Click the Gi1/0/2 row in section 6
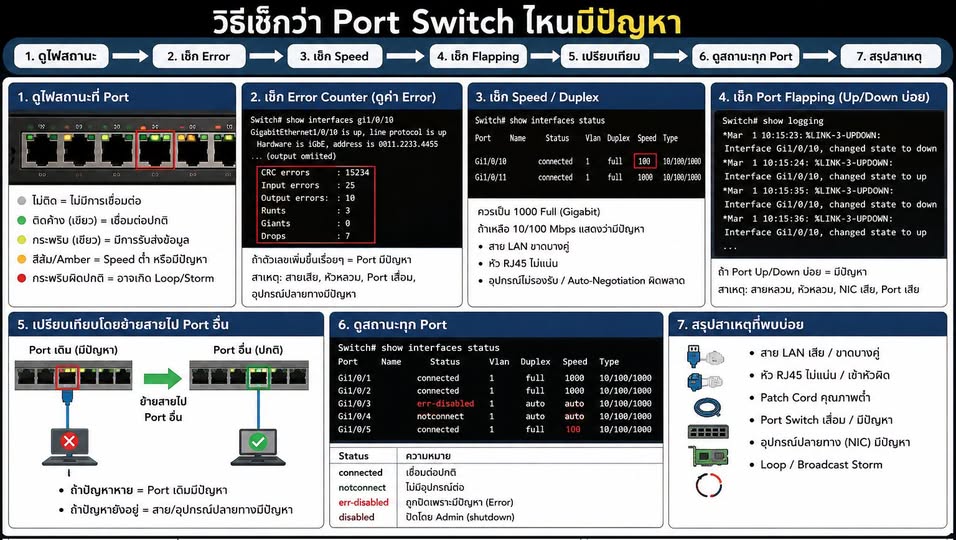Screen dimensions: 956x540 click(494, 391)
